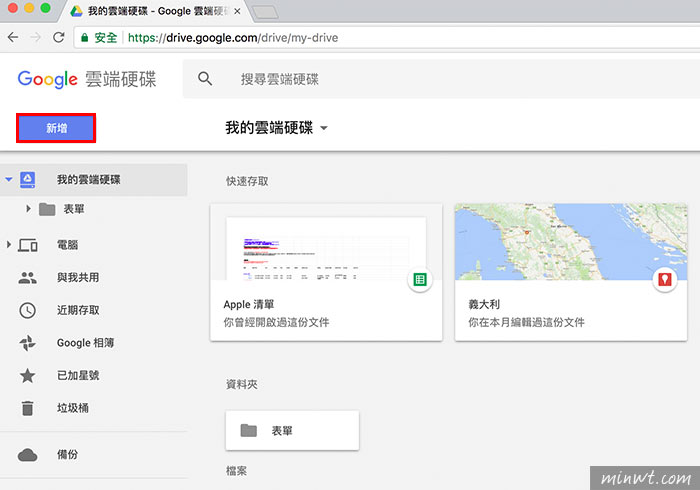Viewport: 700px width, 490px height.
Task: Click the drive.google.com address bar URL
Action: coord(233,37)
